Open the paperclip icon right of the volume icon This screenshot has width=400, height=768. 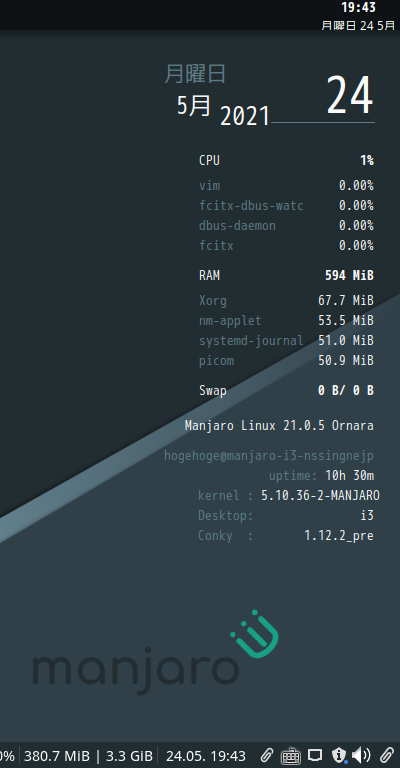click(x=387, y=755)
